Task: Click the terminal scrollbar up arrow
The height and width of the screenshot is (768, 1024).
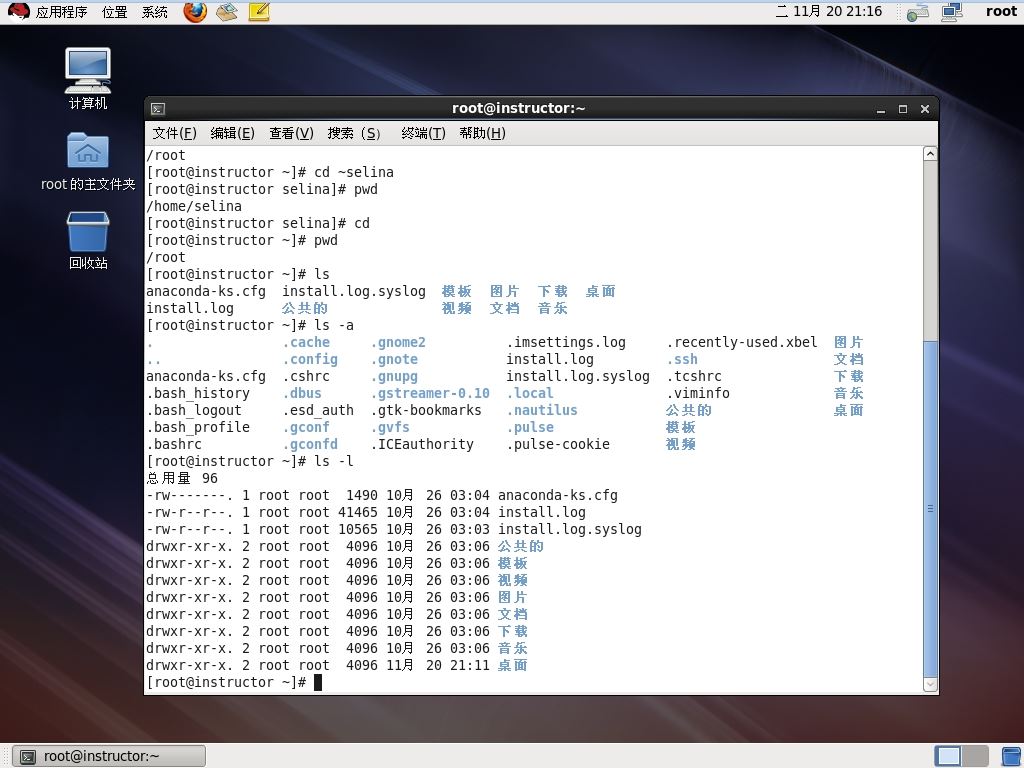Action: 931,154
